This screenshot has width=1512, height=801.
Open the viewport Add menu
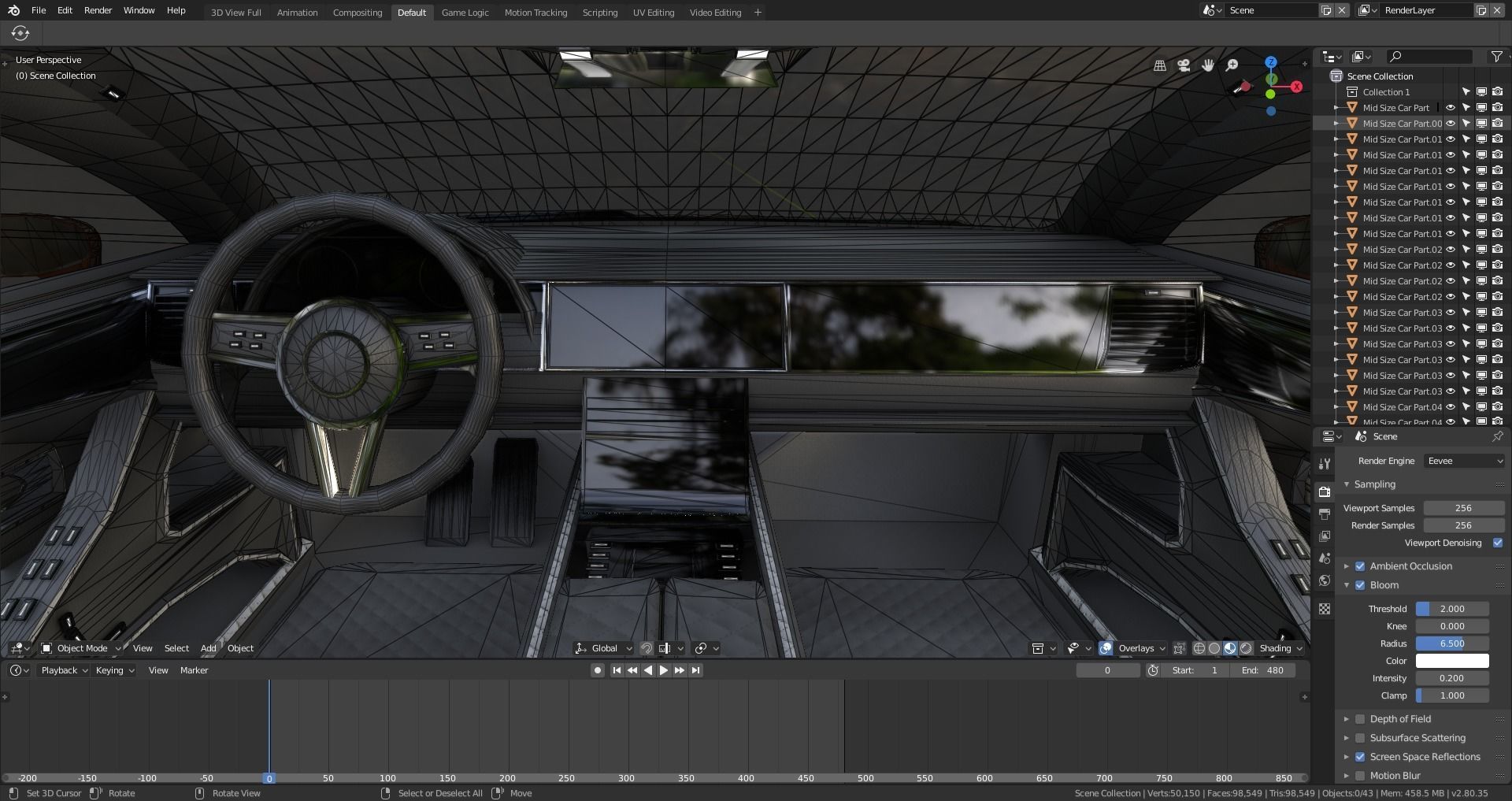[209, 648]
